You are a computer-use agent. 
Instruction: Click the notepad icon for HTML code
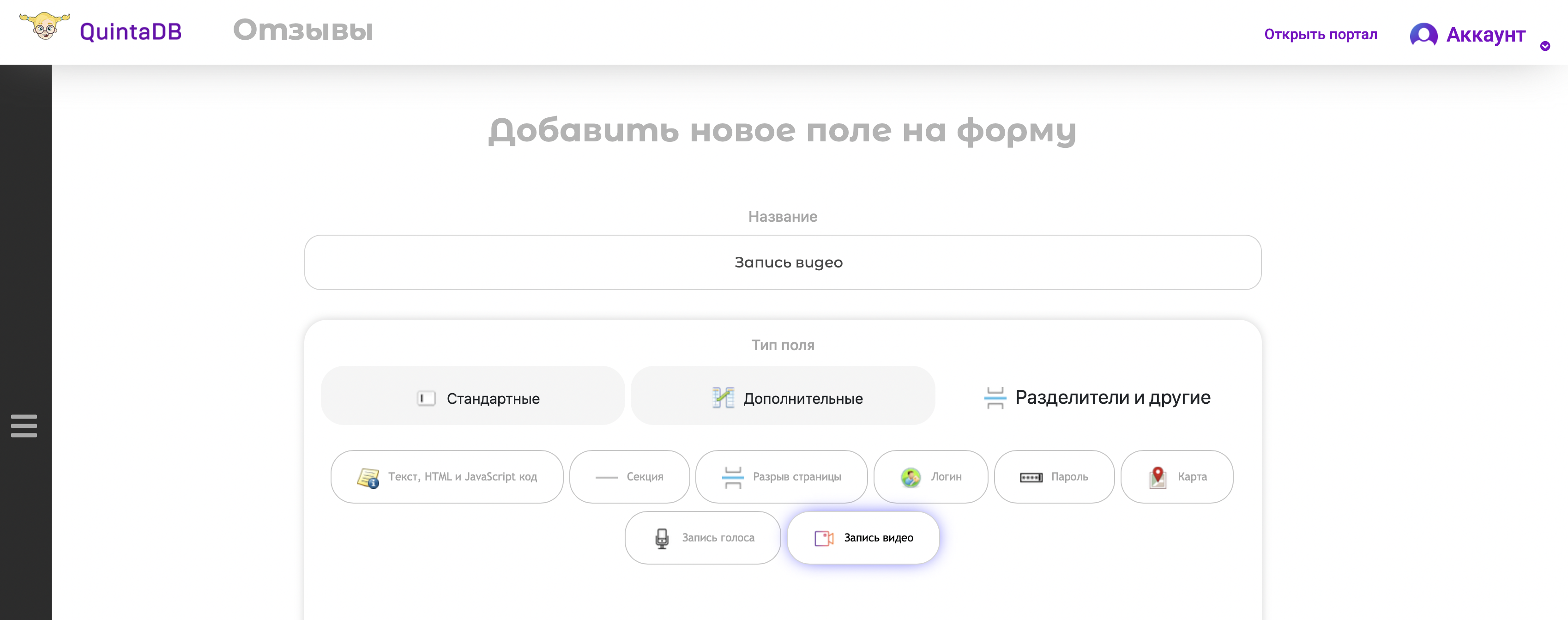pyautogui.click(x=368, y=478)
